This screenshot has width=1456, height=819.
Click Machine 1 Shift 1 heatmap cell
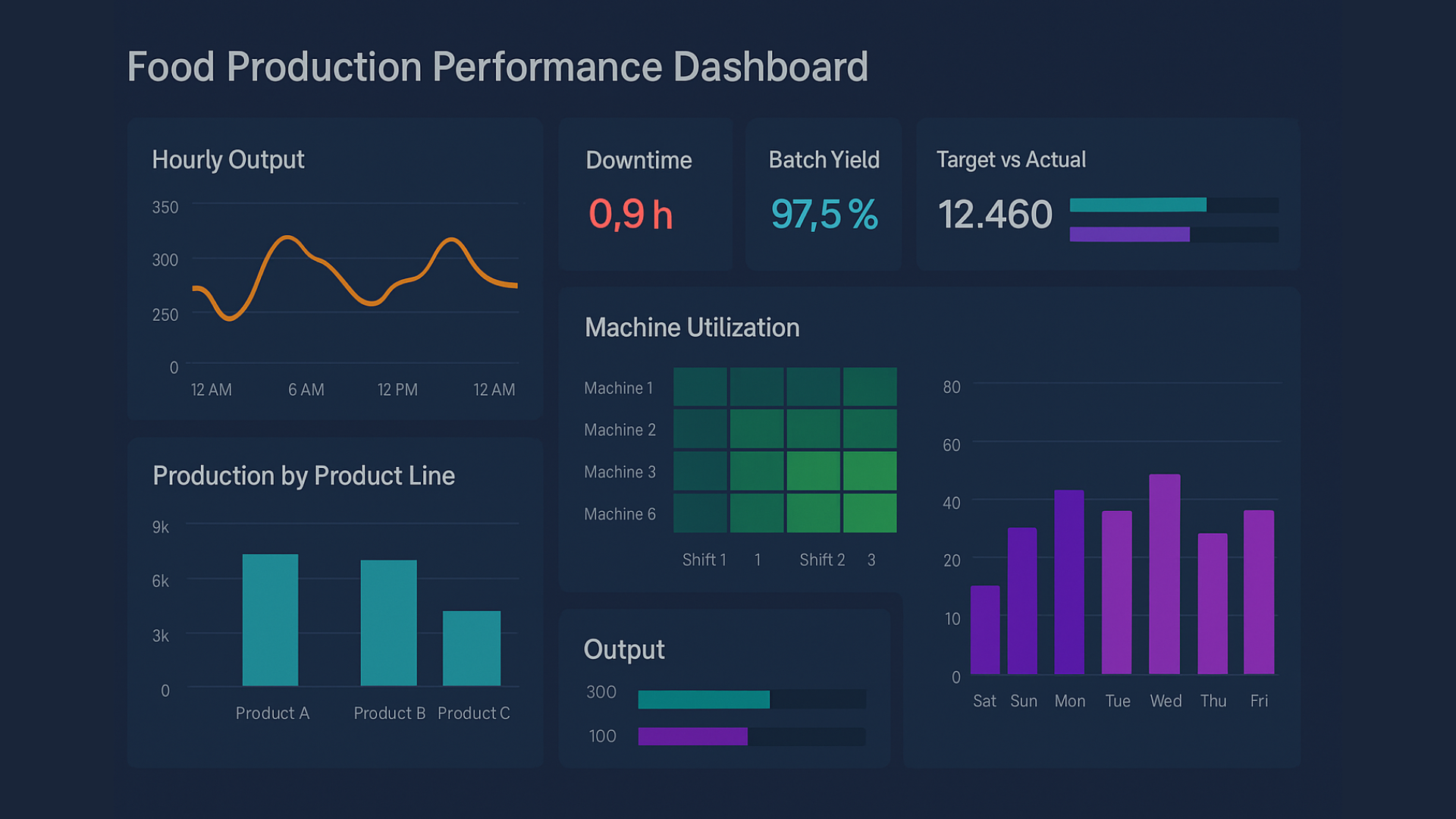coord(700,387)
